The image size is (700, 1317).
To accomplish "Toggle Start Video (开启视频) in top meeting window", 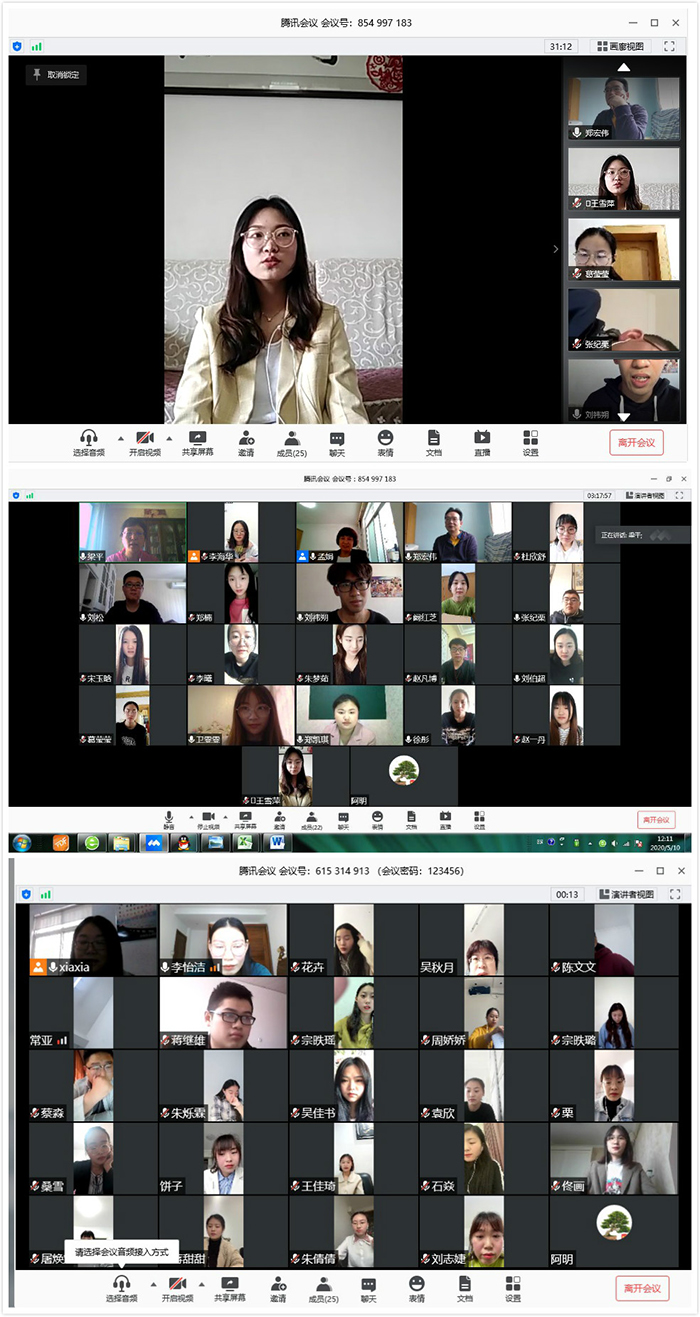I will point(145,443).
